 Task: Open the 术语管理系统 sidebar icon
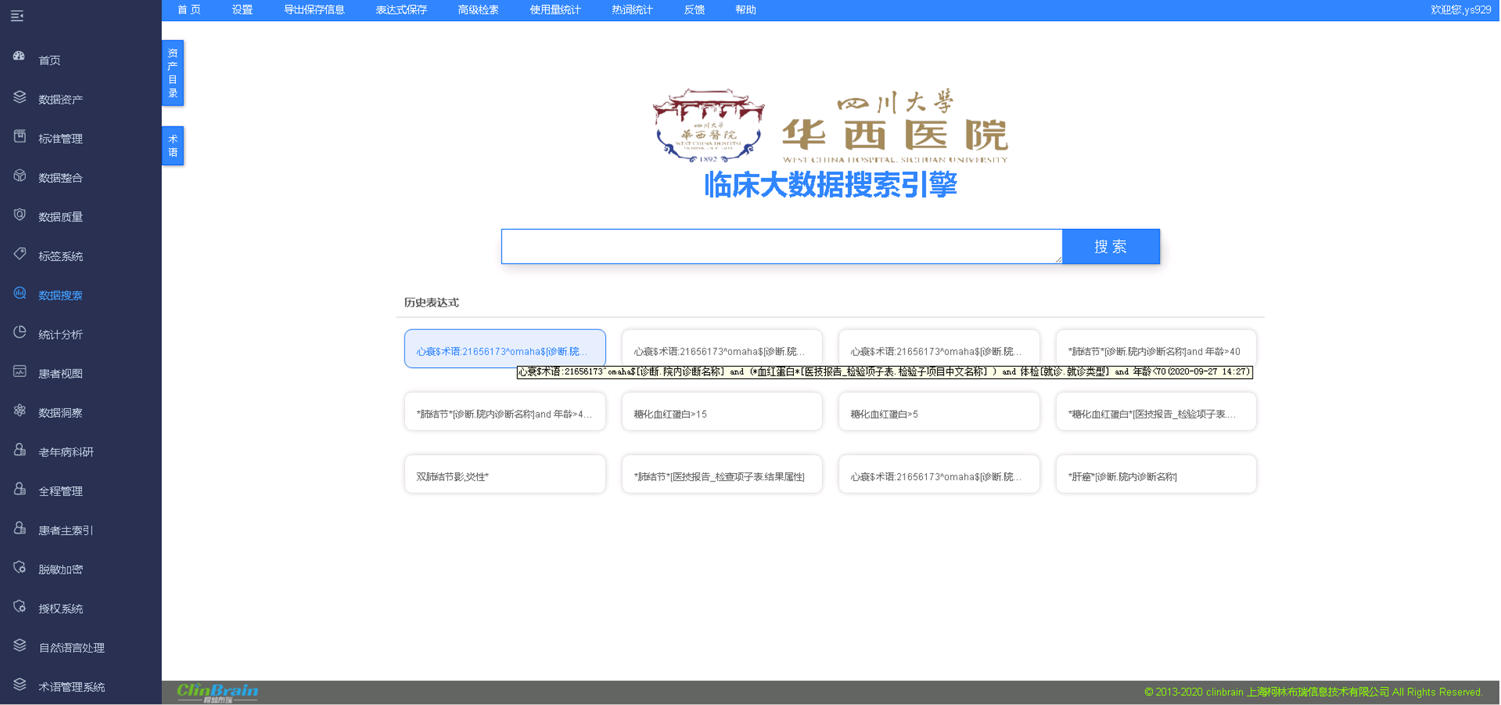[19, 684]
